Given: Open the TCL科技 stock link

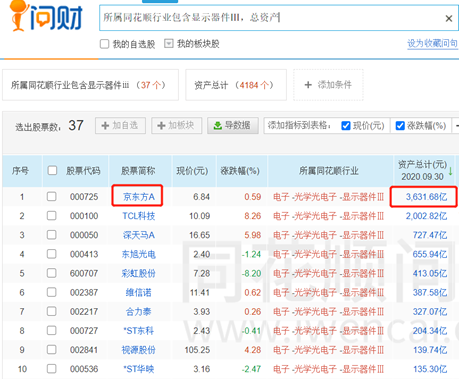Looking at the screenshot, I should click(x=139, y=216).
